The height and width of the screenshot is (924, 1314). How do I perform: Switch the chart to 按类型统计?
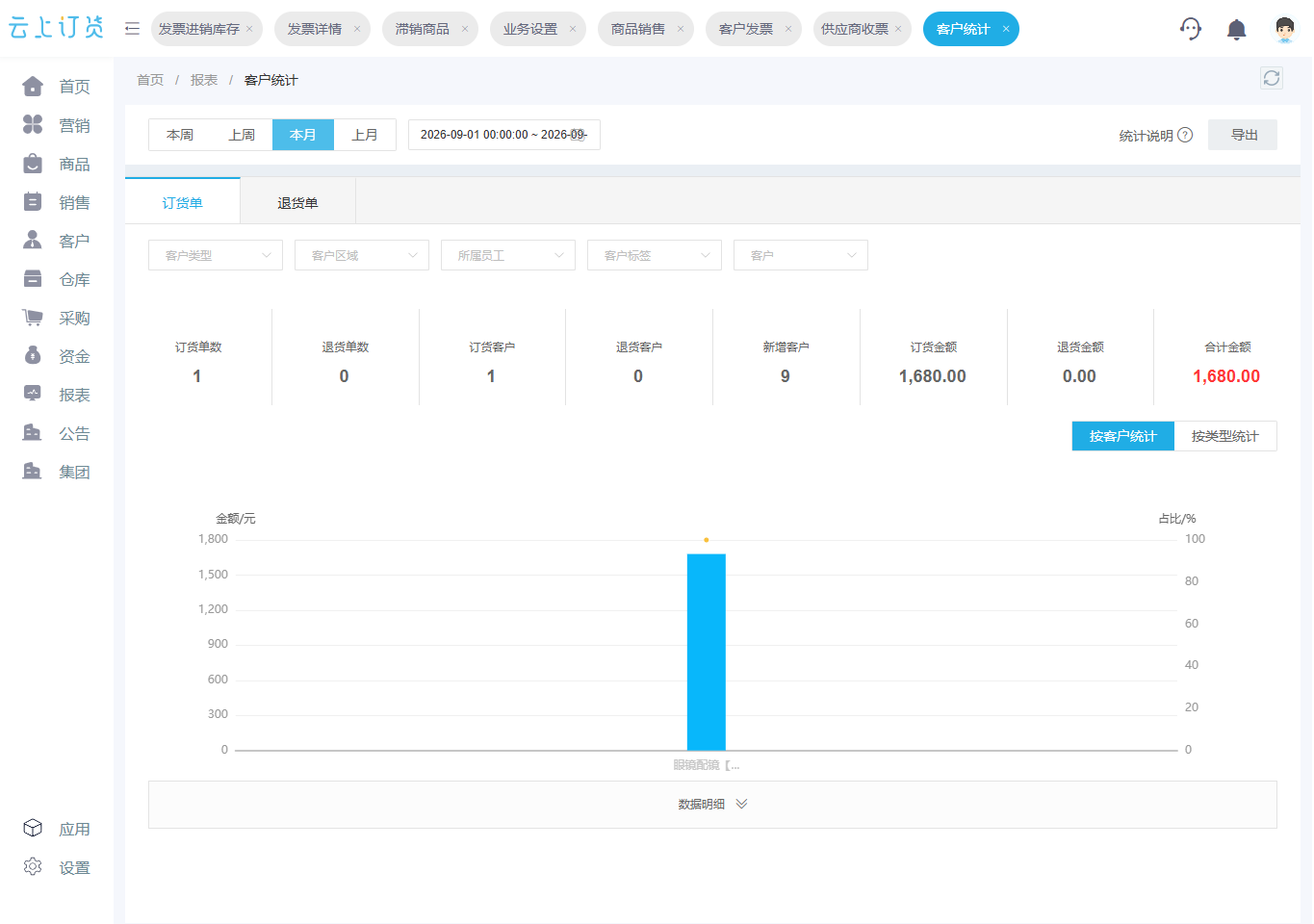click(1225, 436)
